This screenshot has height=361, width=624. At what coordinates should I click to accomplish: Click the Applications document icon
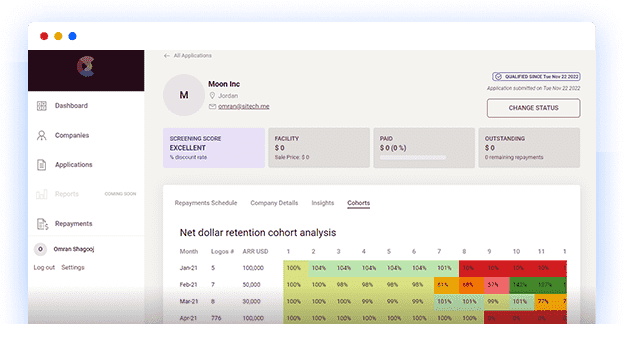coord(41,165)
